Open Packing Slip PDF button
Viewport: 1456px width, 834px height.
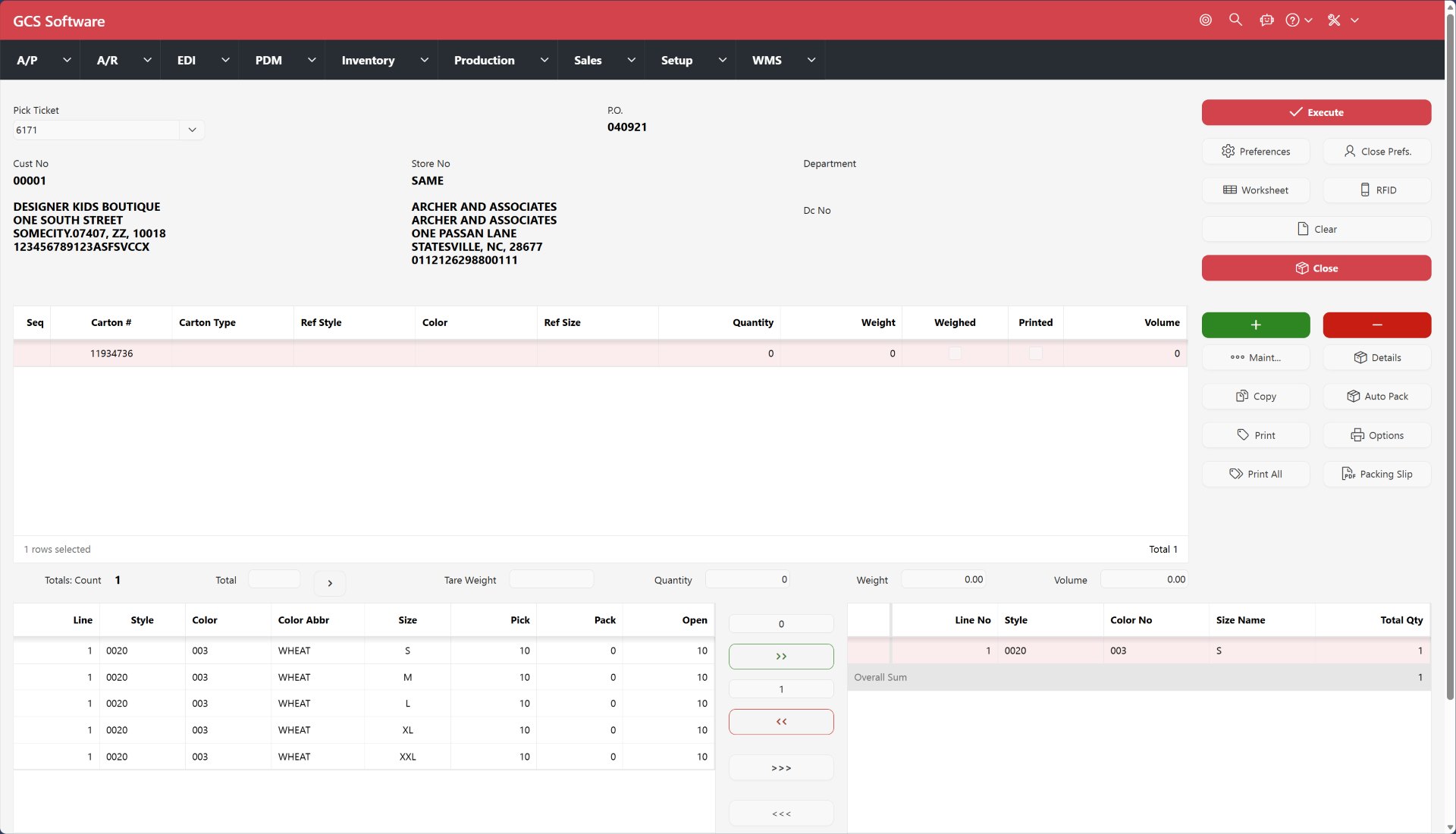[1377, 474]
